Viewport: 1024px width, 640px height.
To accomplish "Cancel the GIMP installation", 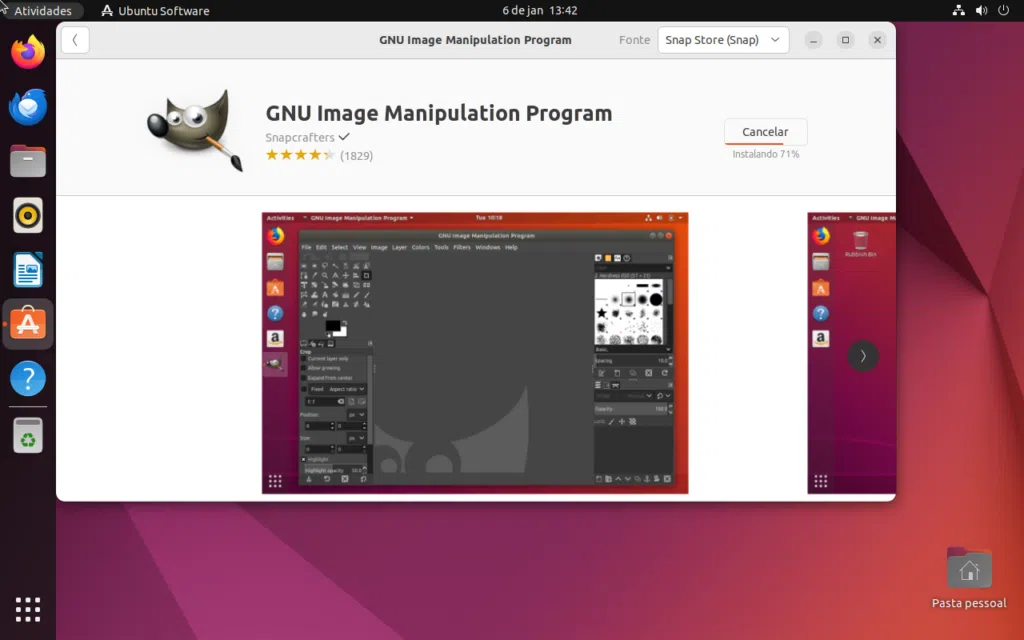I will [x=765, y=131].
